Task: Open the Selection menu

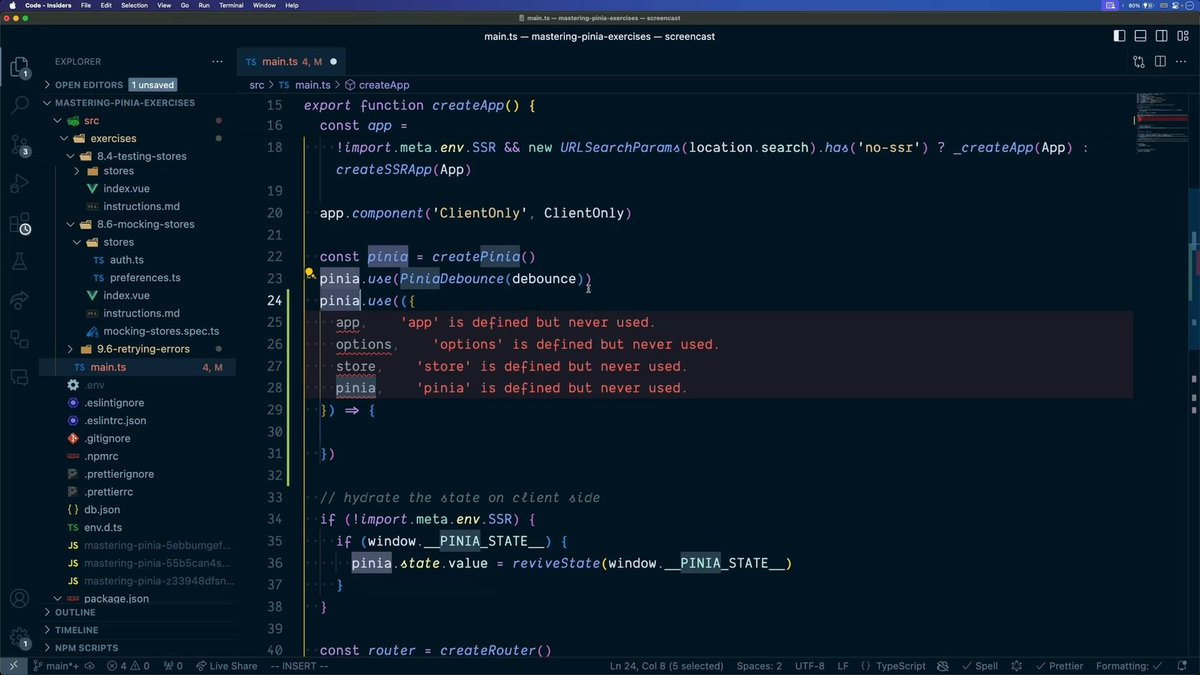Action: pyautogui.click(x=134, y=5)
